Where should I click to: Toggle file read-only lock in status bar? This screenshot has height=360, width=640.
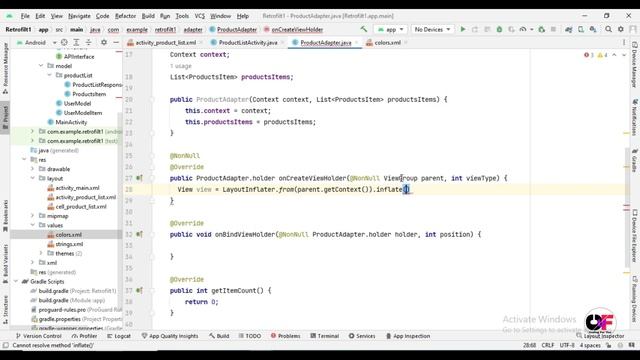(x=609, y=345)
